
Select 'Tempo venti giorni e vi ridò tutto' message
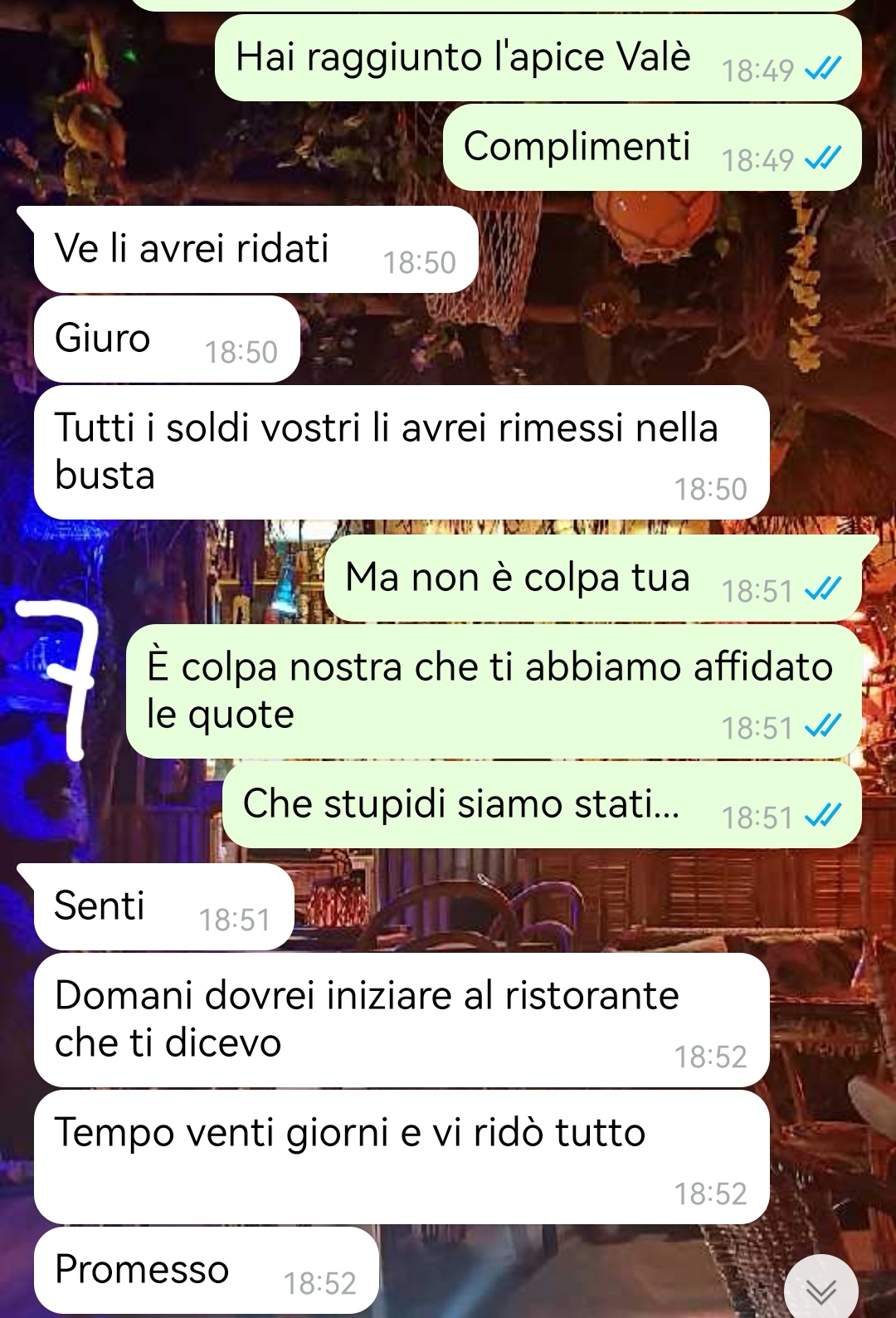pos(402,1157)
